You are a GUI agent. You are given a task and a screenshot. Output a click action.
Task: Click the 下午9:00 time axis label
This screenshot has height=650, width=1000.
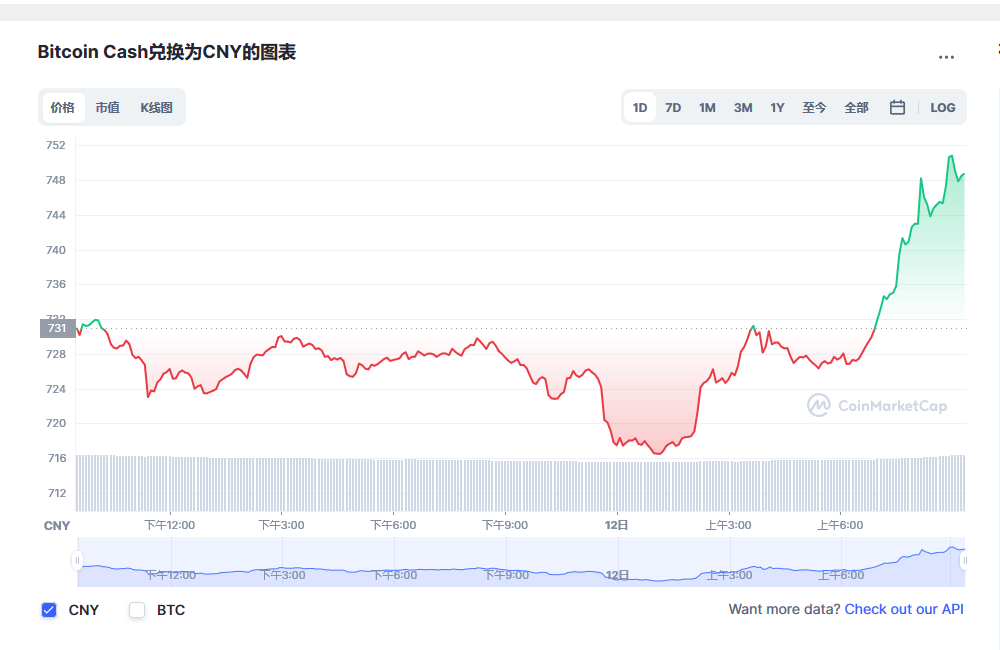pyautogui.click(x=505, y=525)
